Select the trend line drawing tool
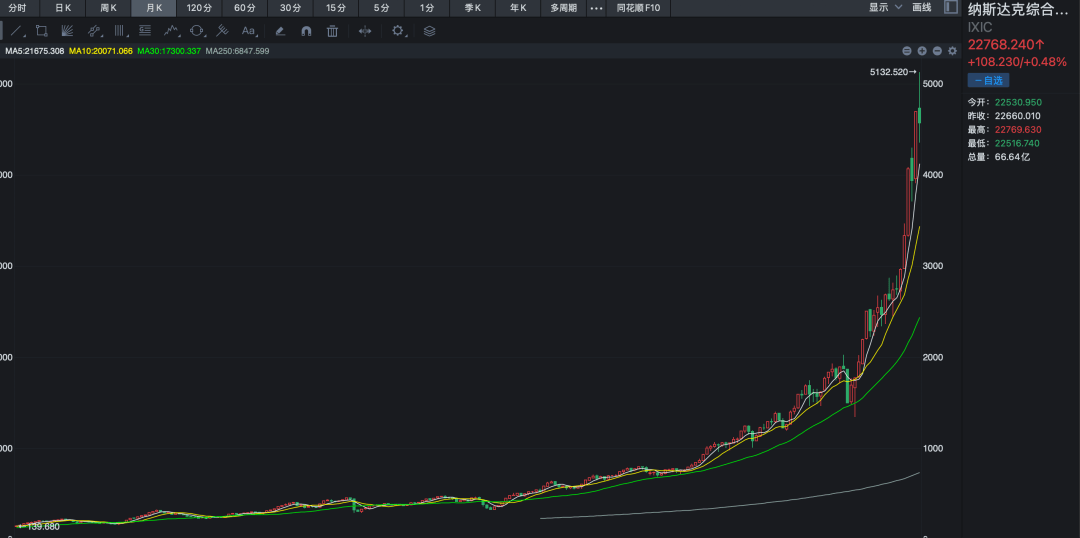Screen dimensions: 1080x538 [16, 31]
